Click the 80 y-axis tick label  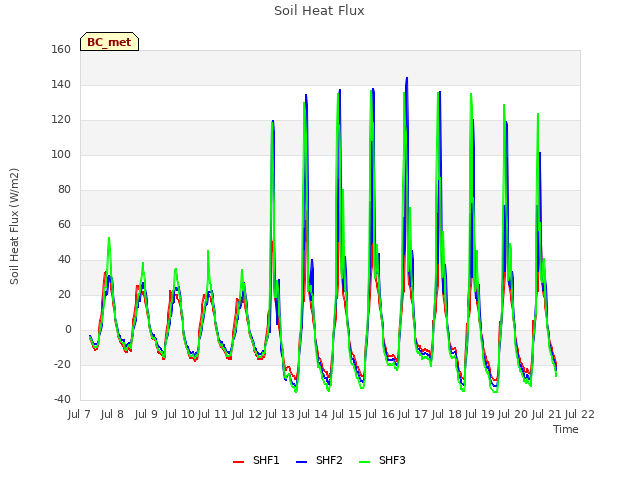(x=64, y=189)
